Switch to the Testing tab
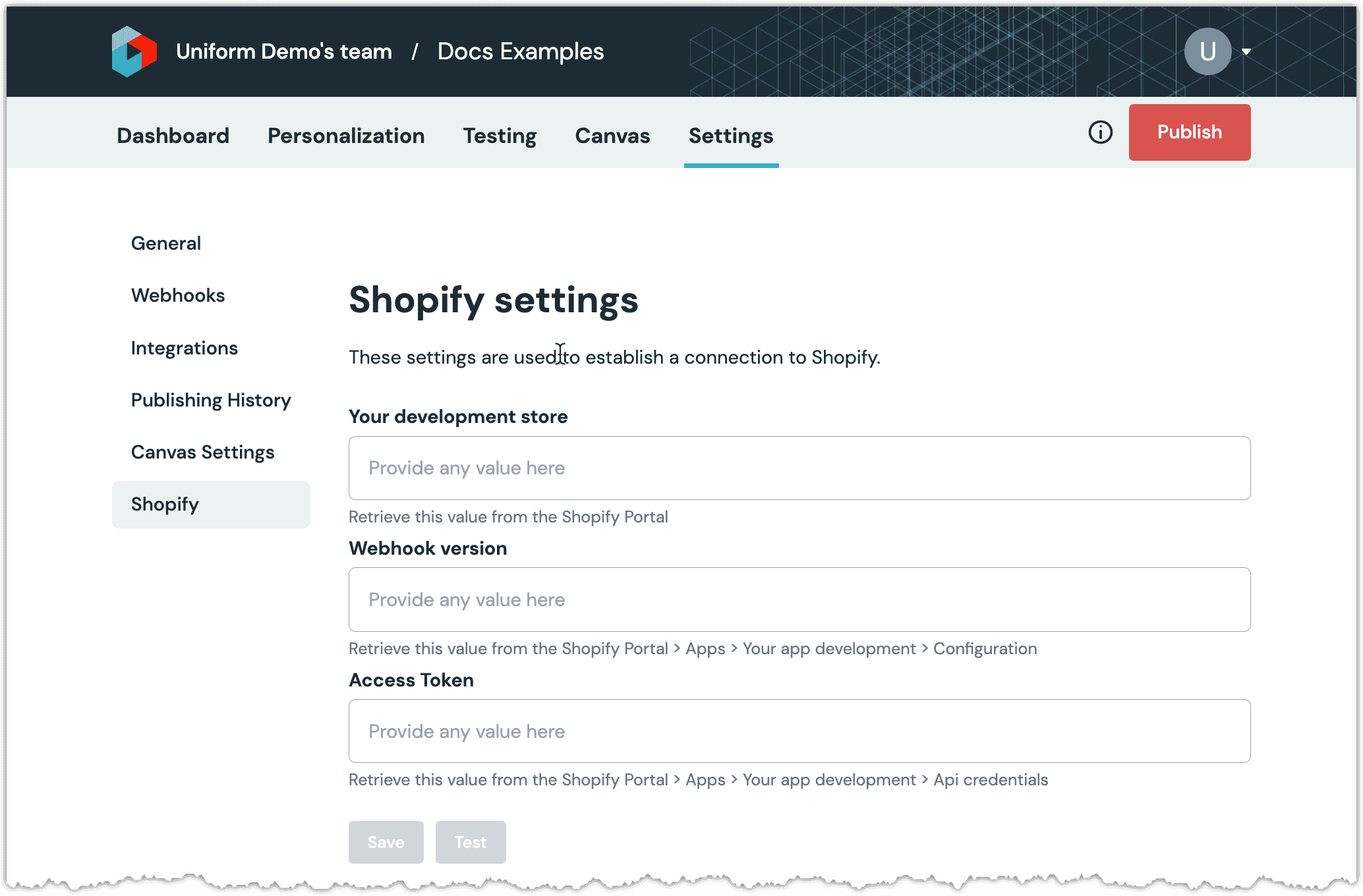 [x=500, y=136]
